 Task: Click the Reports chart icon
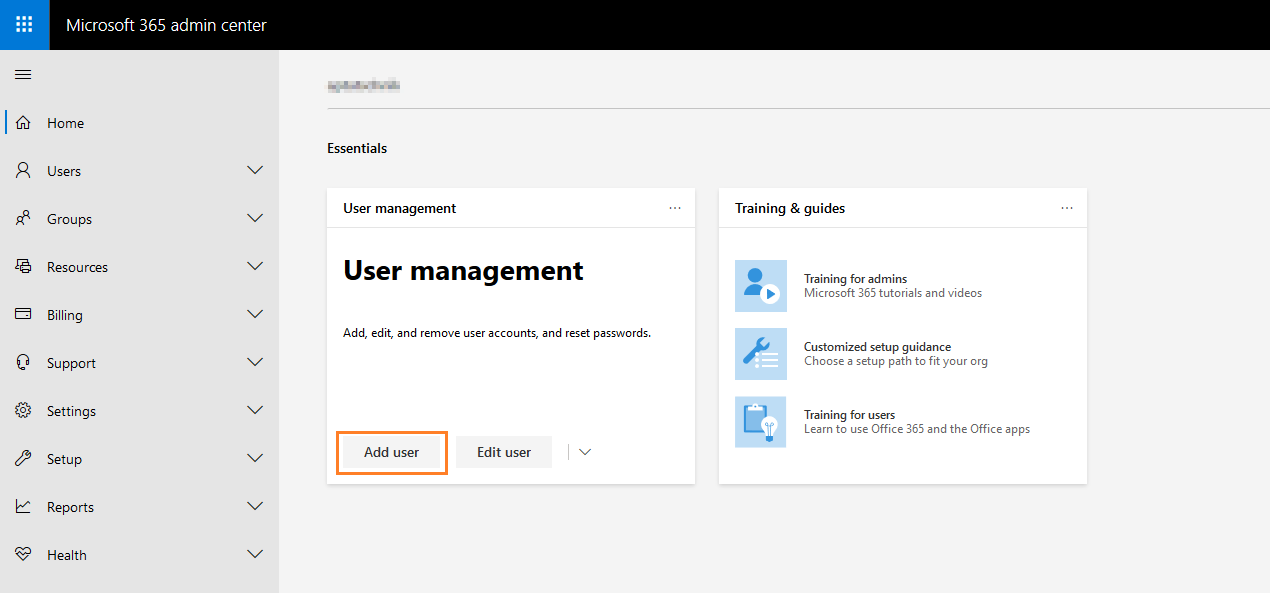pyautogui.click(x=23, y=507)
